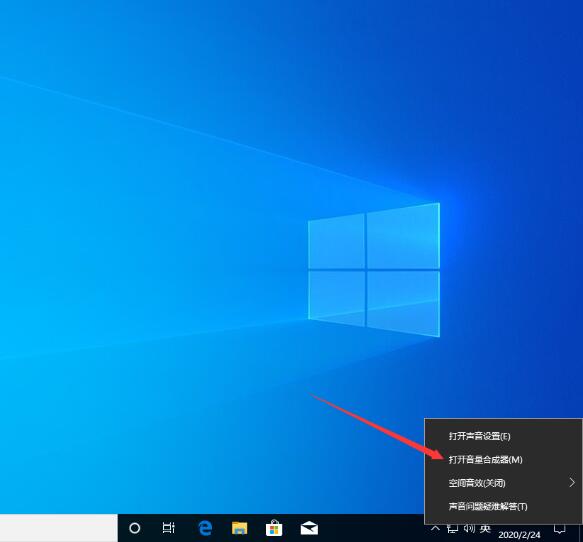Open the Mail app from taskbar
Screen dimensions: 583x542
point(309,528)
